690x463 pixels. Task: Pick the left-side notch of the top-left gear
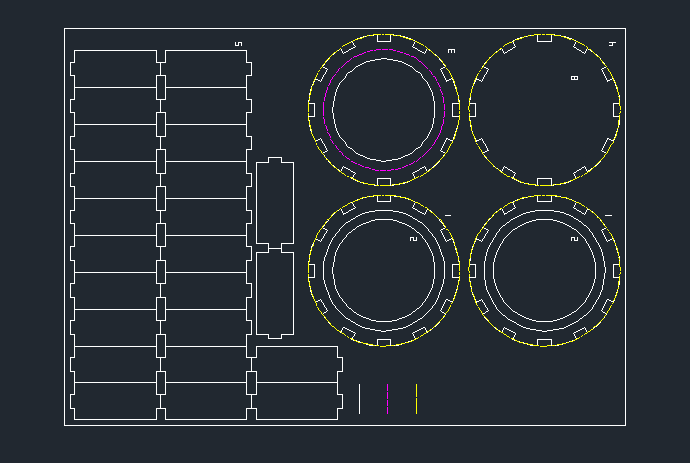tap(311, 109)
